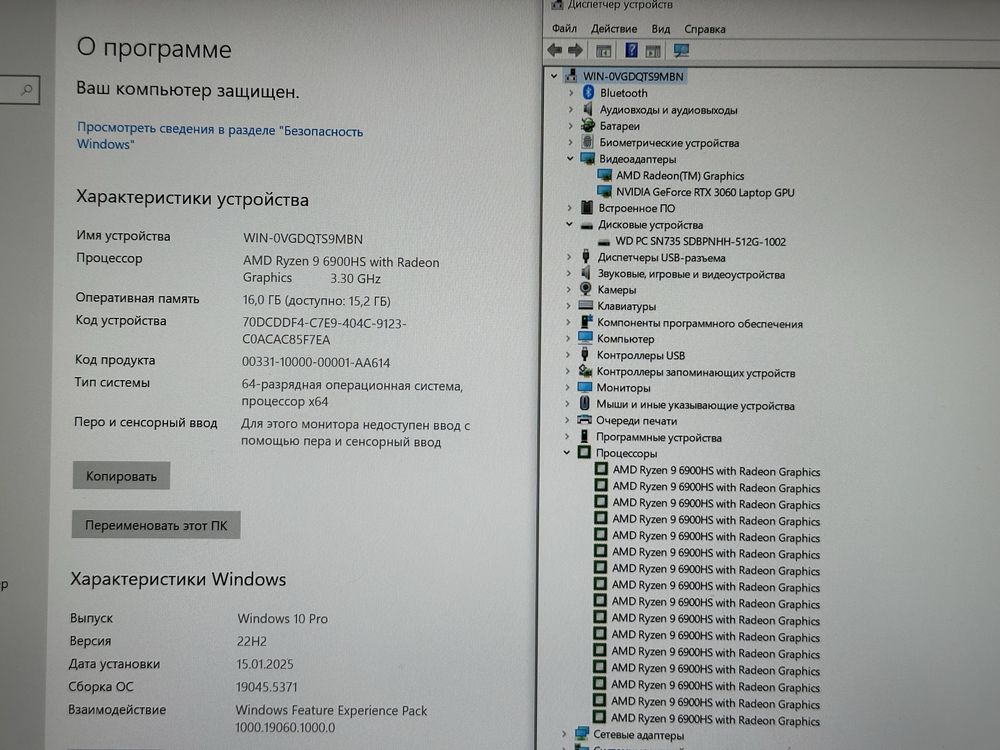
Task: Collapse the Видеоадаптеры category
Action: pyautogui.click(x=570, y=158)
